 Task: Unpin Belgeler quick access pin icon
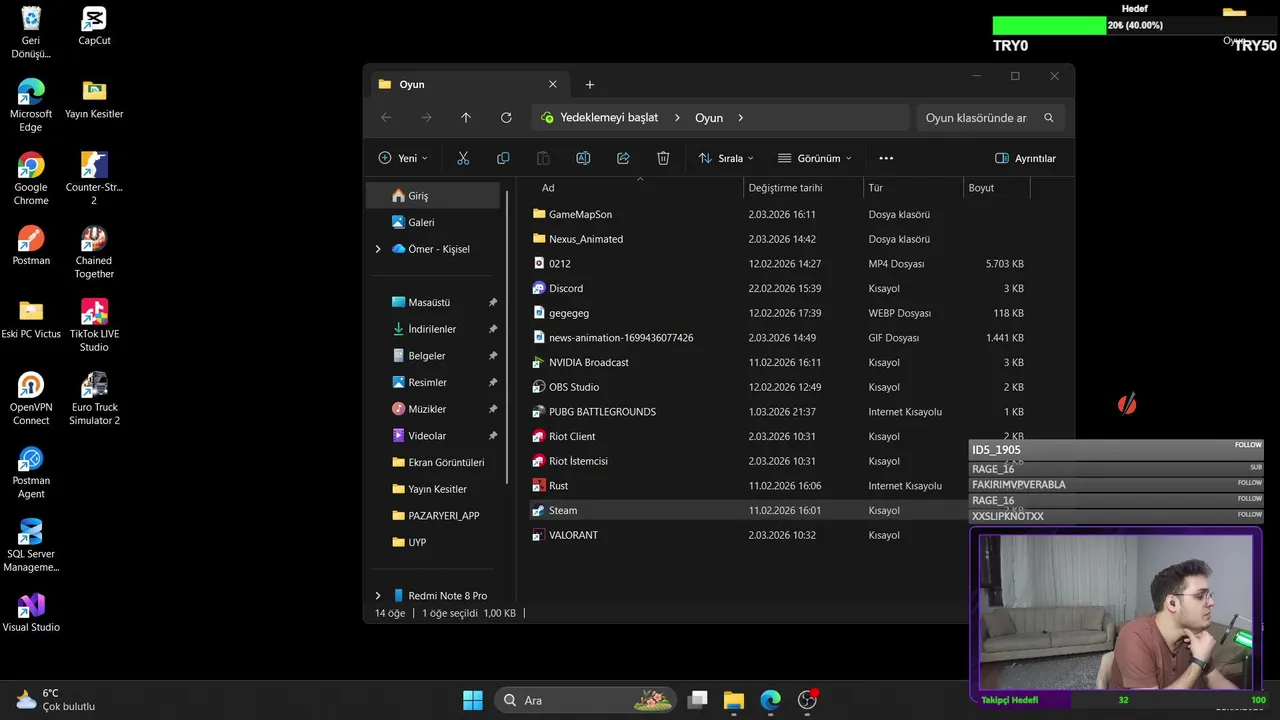click(x=492, y=356)
